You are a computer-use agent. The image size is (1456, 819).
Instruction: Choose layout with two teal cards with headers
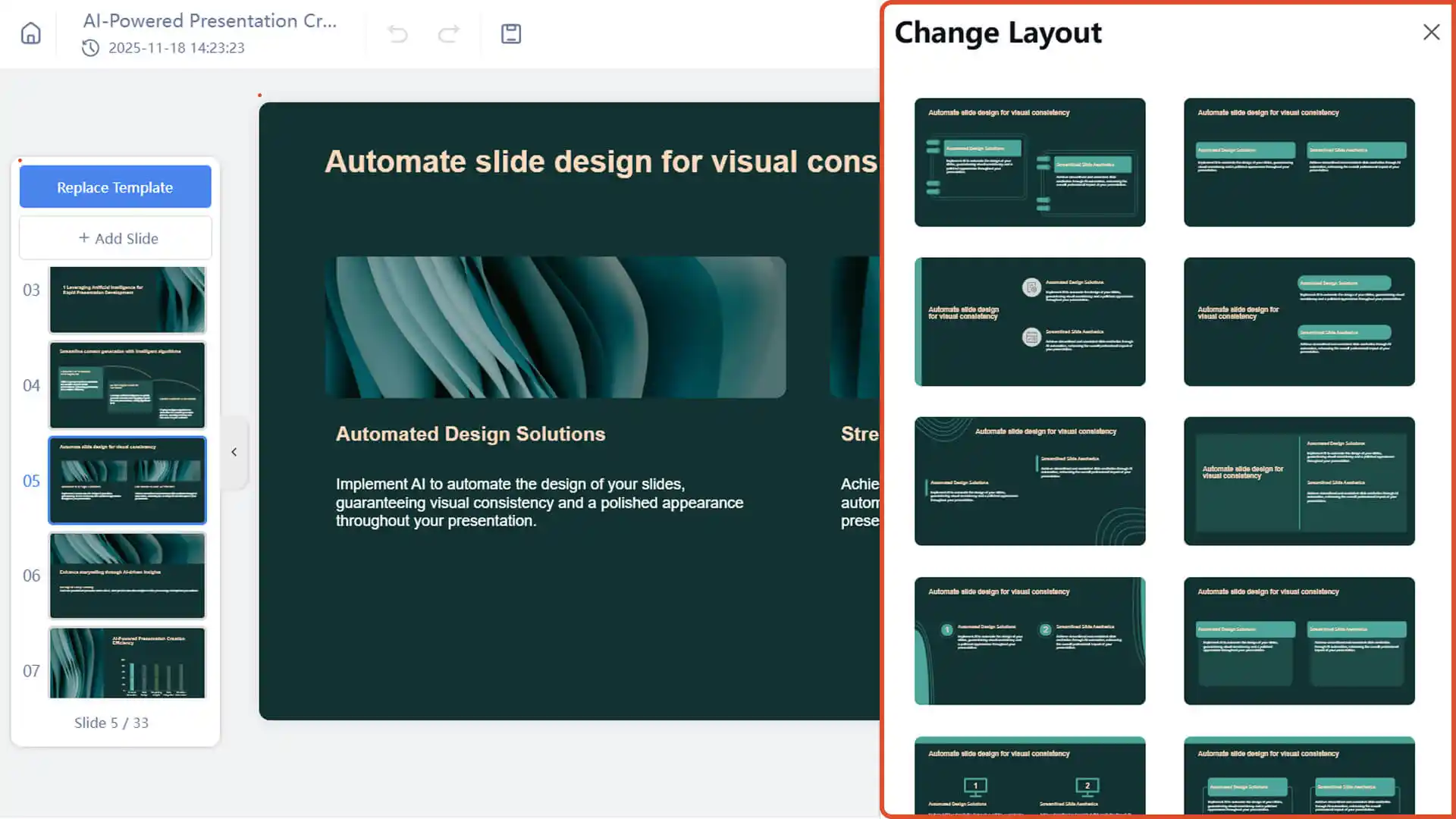pos(1299,641)
